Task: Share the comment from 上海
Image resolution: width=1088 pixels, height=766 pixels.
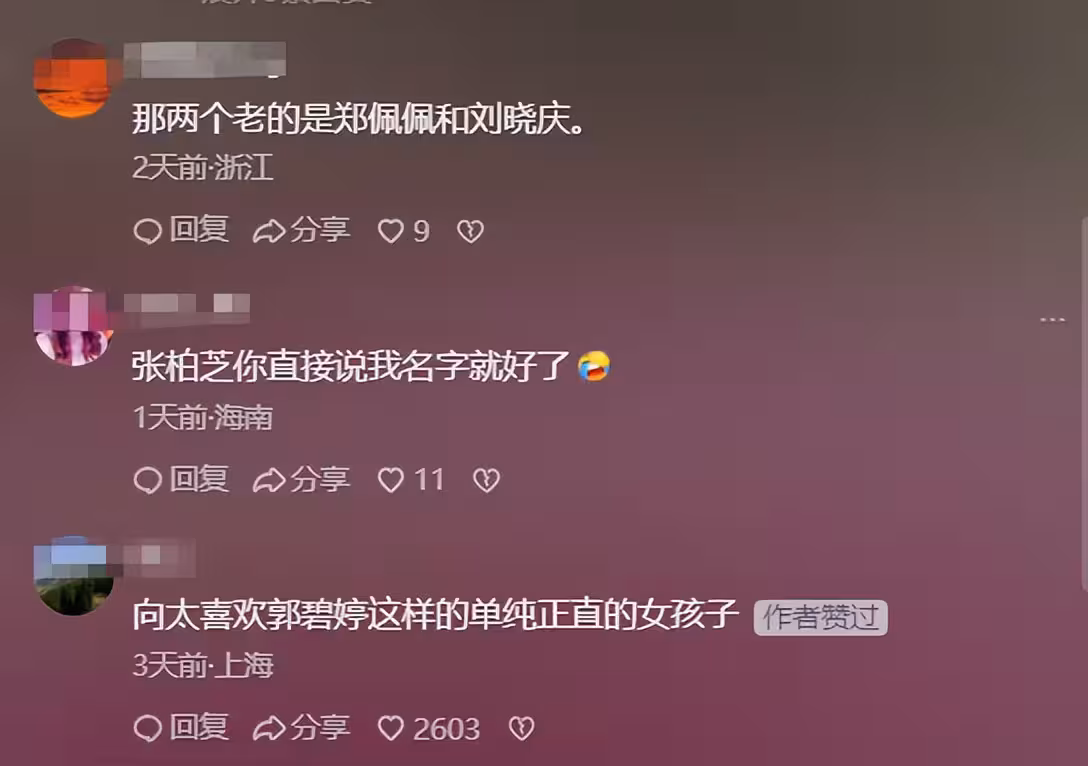Action: 302,728
